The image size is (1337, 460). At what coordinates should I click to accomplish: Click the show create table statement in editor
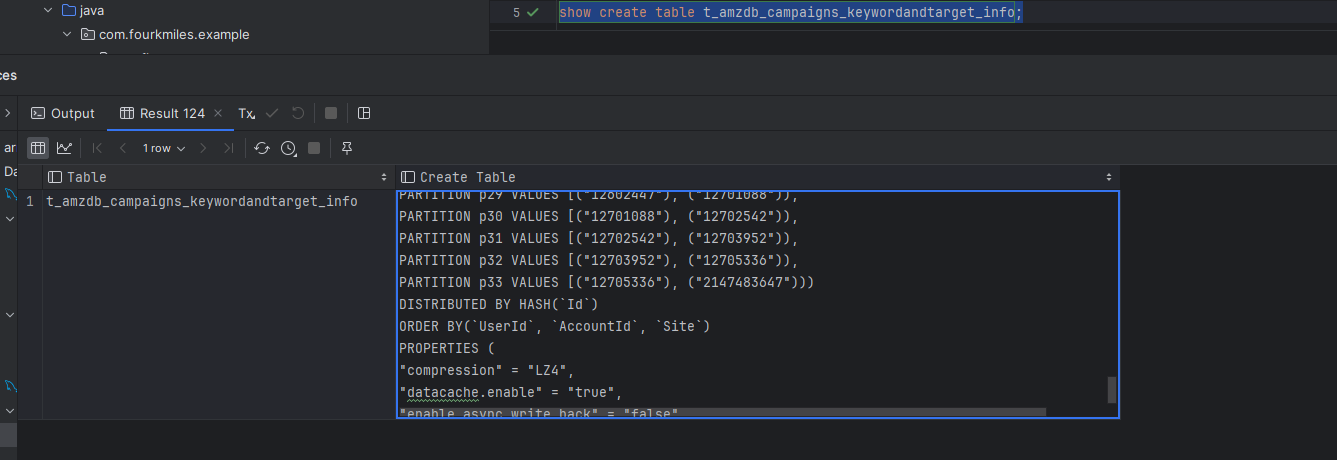tap(790, 12)
